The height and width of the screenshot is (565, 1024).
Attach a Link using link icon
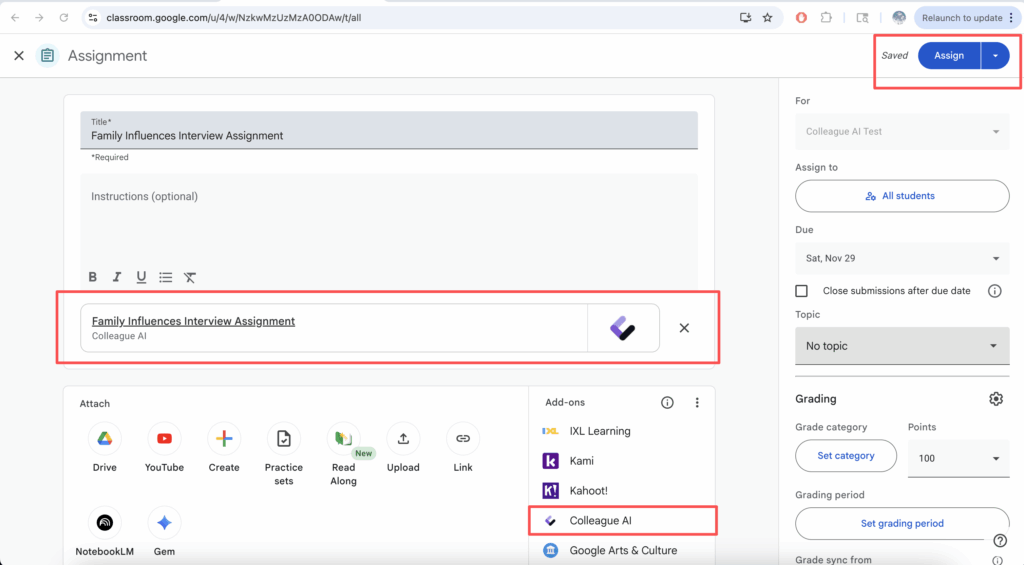point(463,438)
